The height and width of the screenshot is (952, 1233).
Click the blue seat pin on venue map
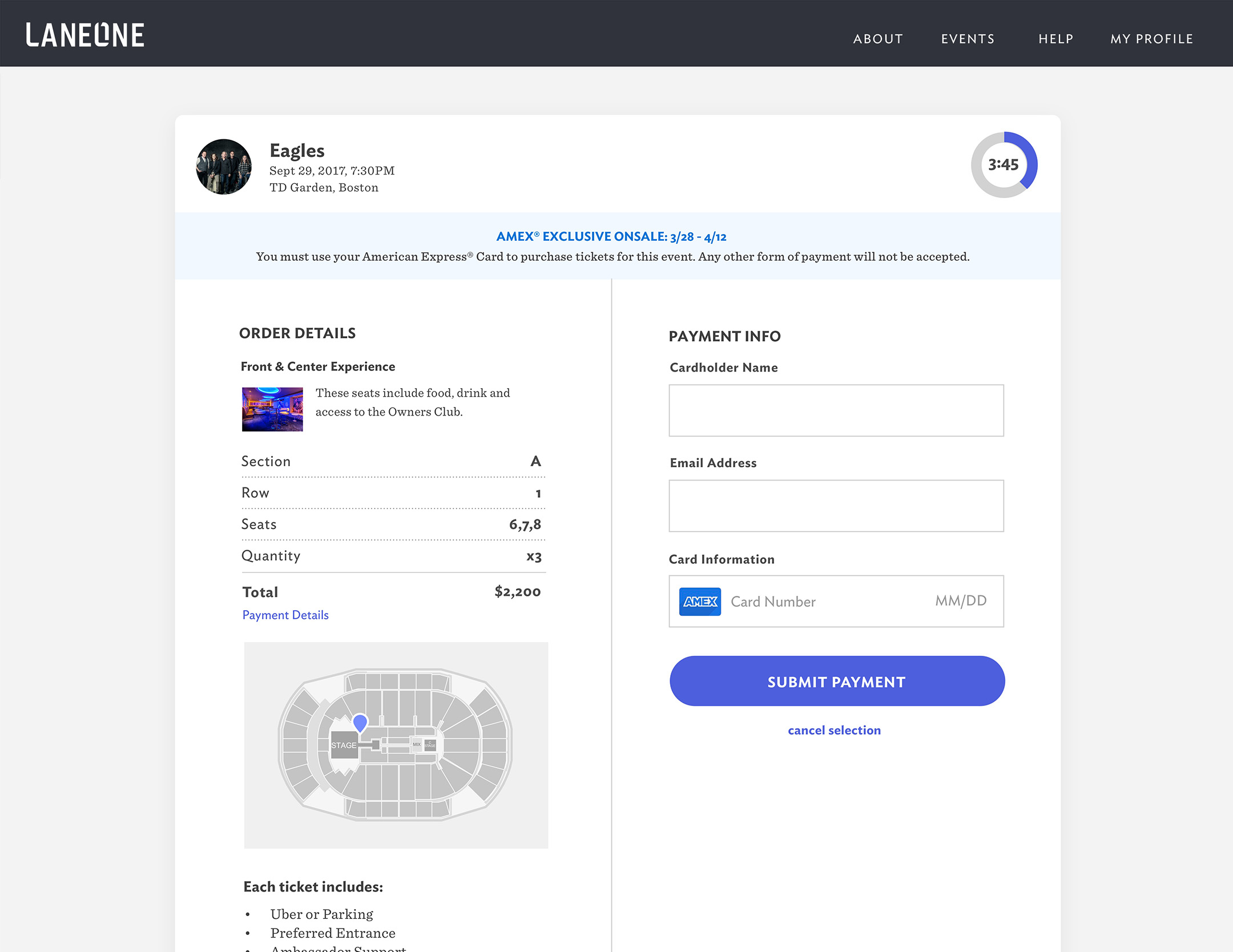[x=360, y=723]
